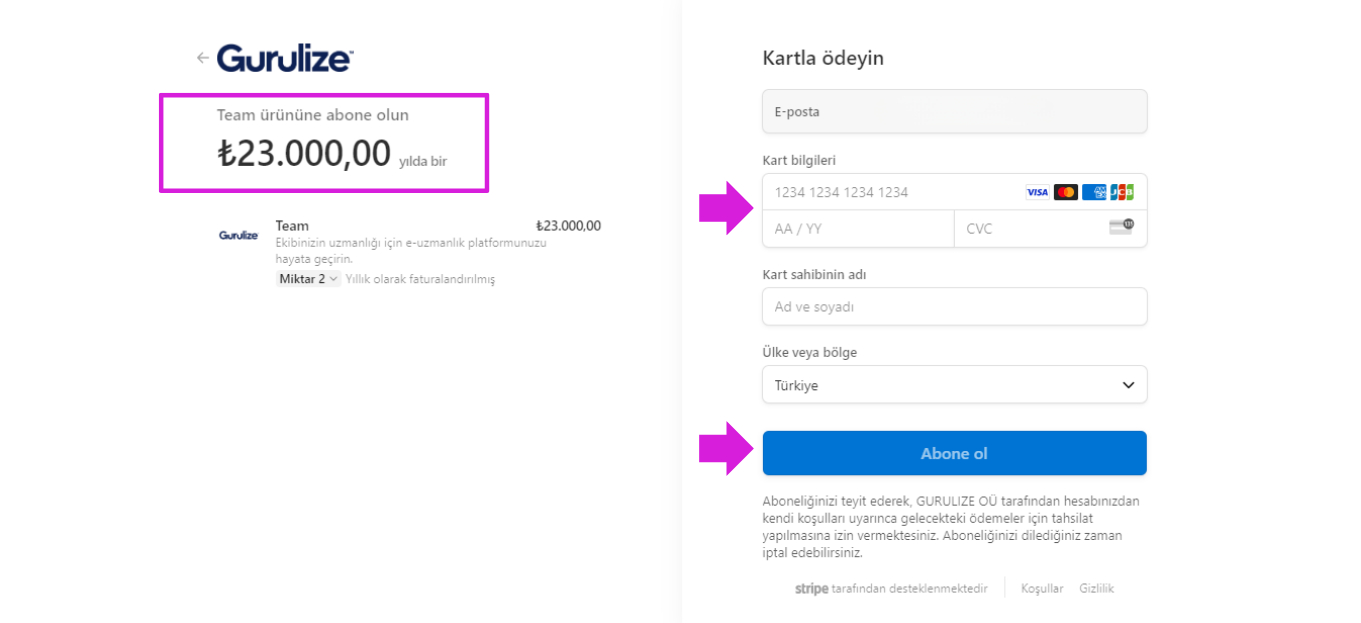The width and height of the screenshot is (1361, 623).
Task: Focus the E-posta email field
Action: click(x=954, y=111)
